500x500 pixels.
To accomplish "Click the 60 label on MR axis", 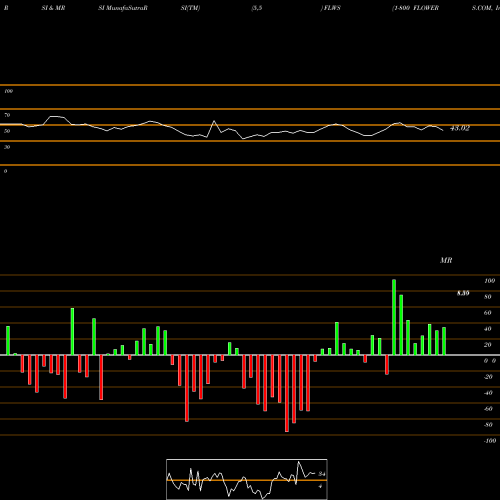I will tap(488, 313).
